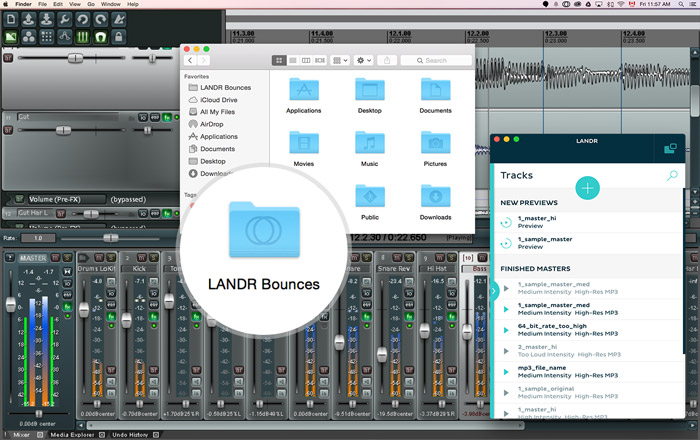Image resolution: width=700 pixels, height=440 pixels.
Task: Click the playback Rate slider handle
Action: (x=110, y=238)
